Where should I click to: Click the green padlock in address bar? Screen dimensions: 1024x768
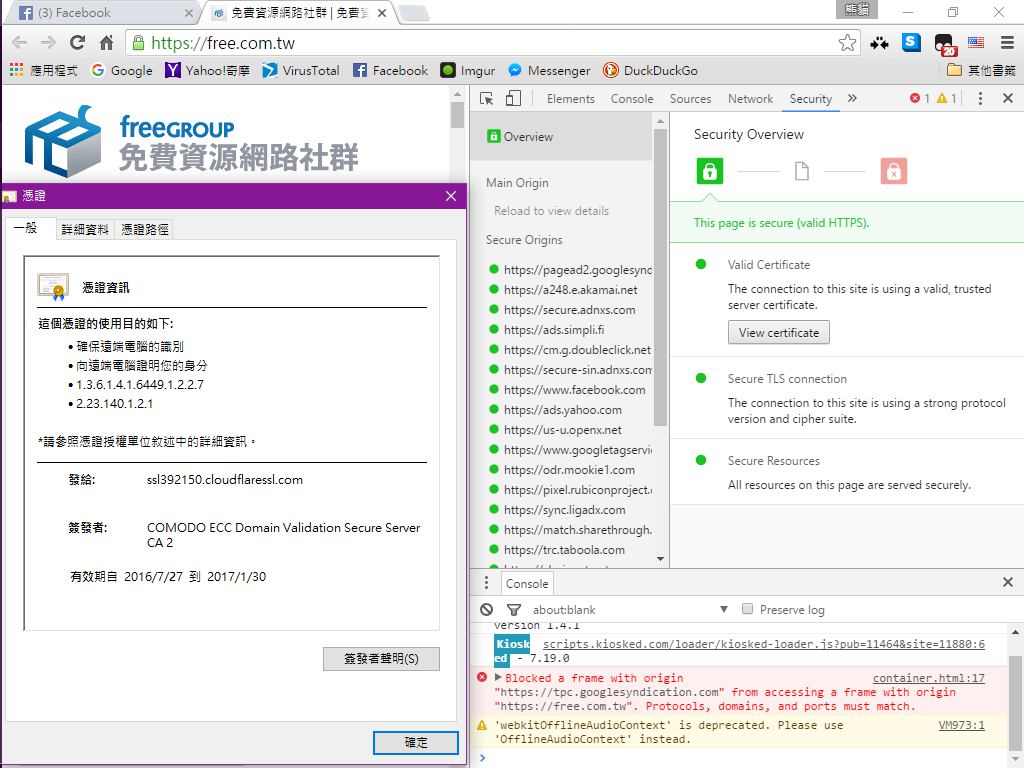[138, 43]
